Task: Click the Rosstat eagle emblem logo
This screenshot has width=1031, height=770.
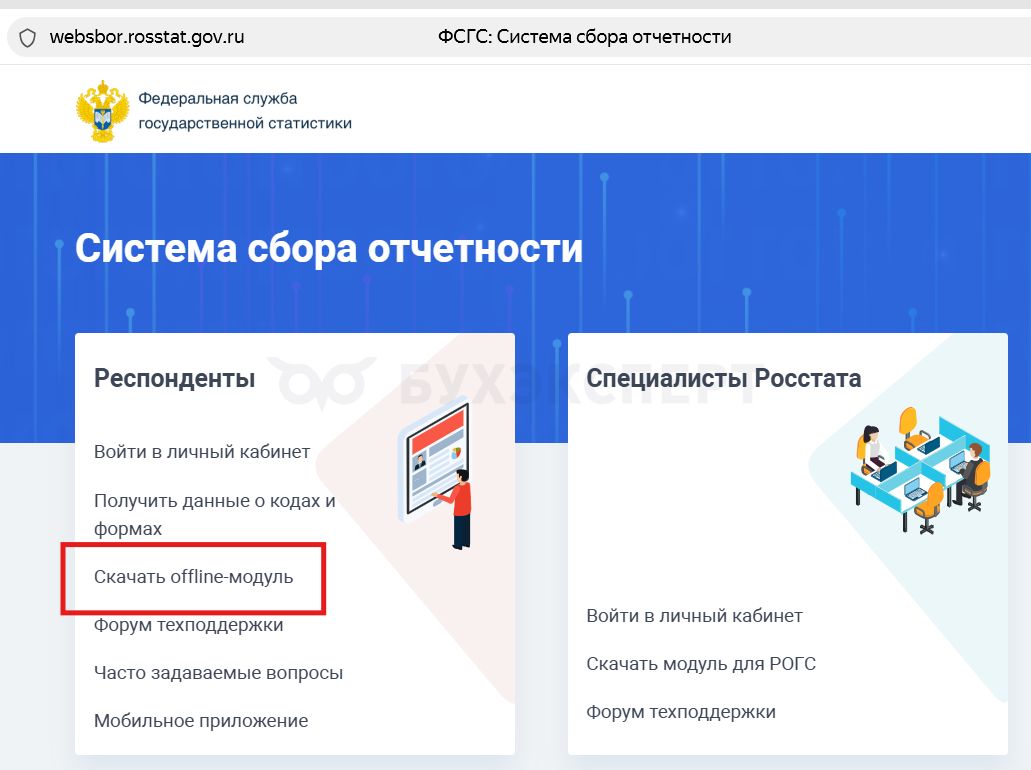Action: tap(103, 110)
